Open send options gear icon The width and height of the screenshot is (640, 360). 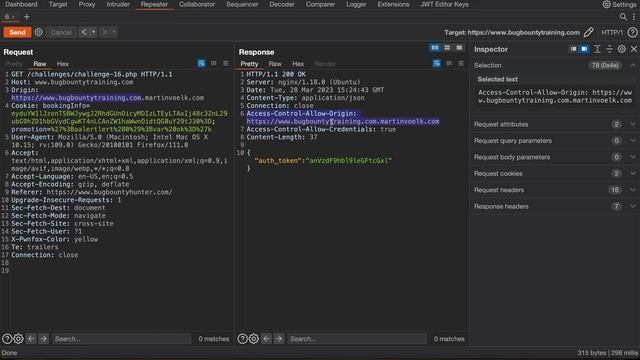tap(38, 32)
